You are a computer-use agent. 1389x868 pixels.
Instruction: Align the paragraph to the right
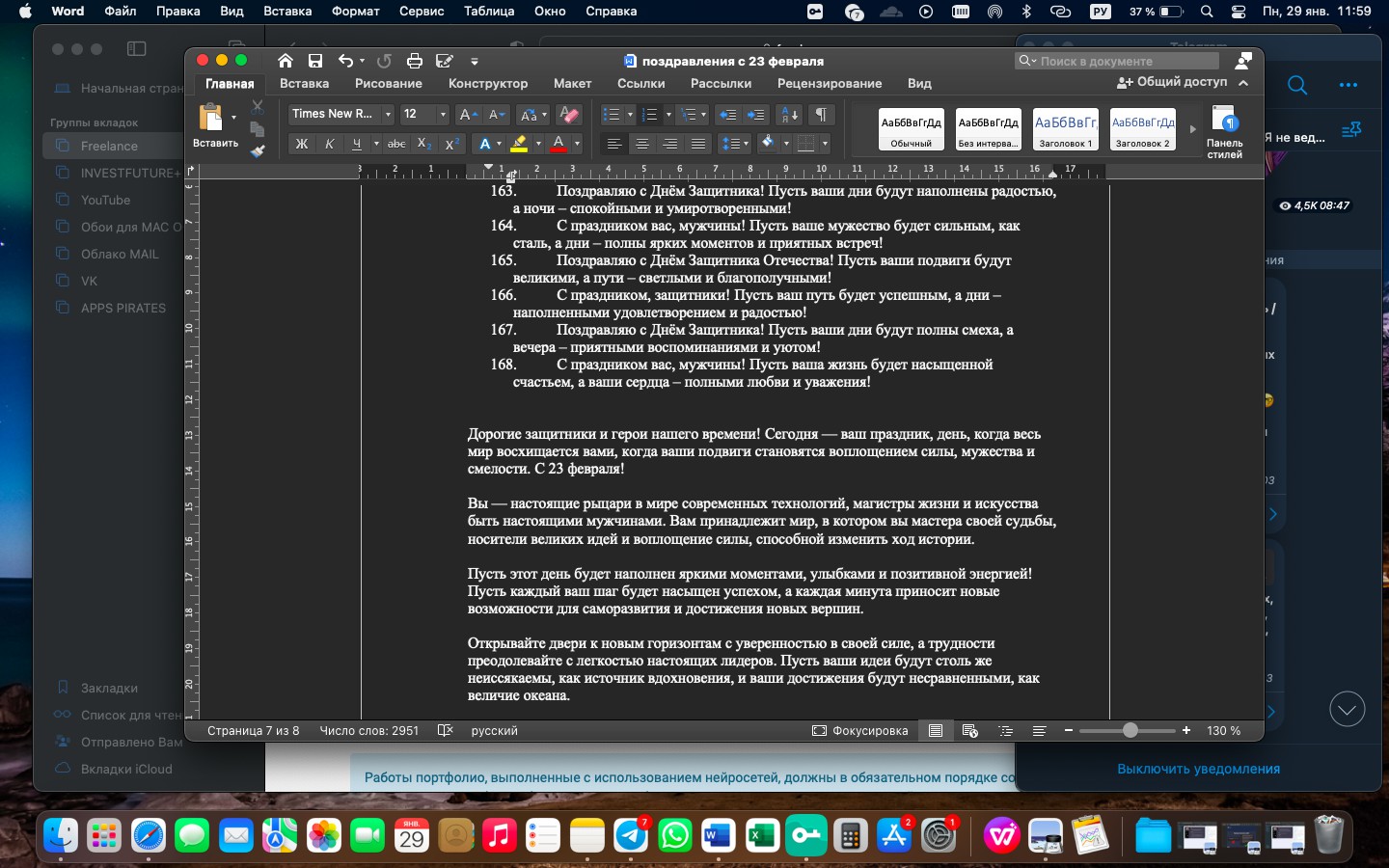pos(670,144)
